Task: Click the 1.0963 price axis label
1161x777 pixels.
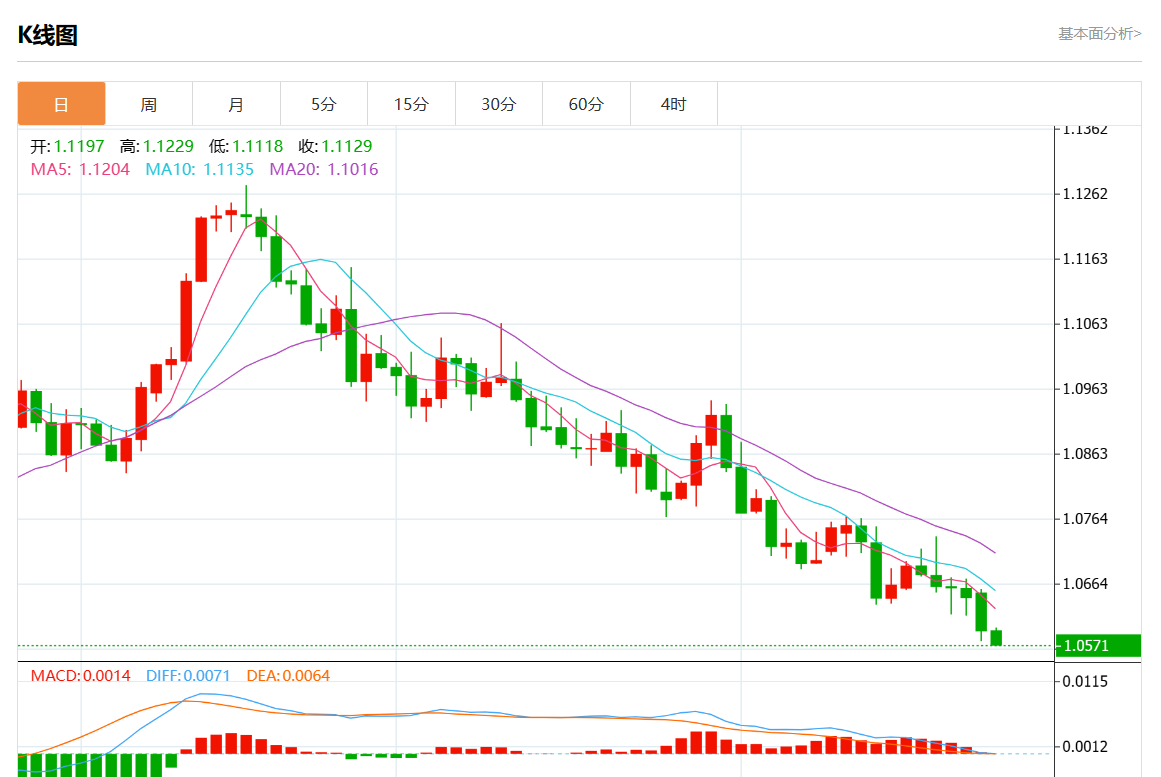Action: (x=1085, y=389)
